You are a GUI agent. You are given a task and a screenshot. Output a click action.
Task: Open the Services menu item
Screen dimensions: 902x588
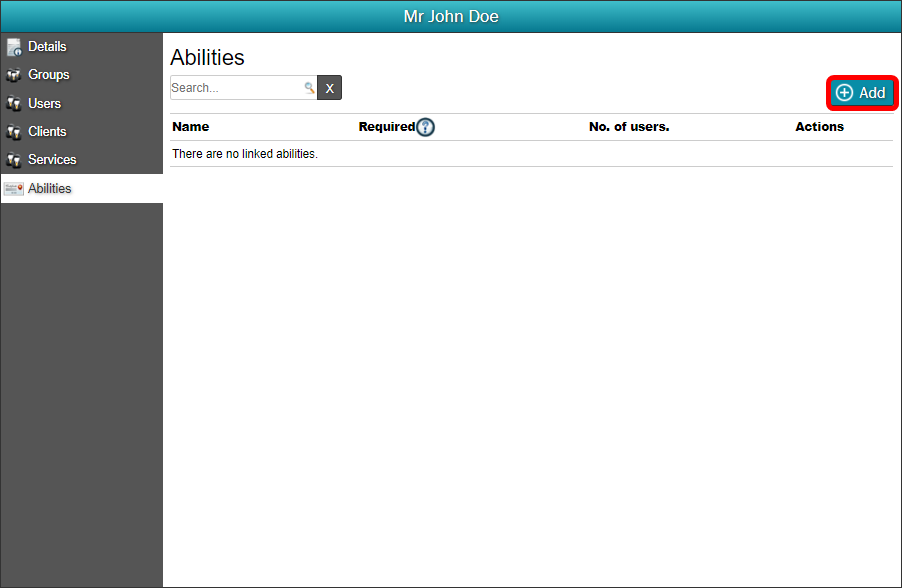pos(82,159)
